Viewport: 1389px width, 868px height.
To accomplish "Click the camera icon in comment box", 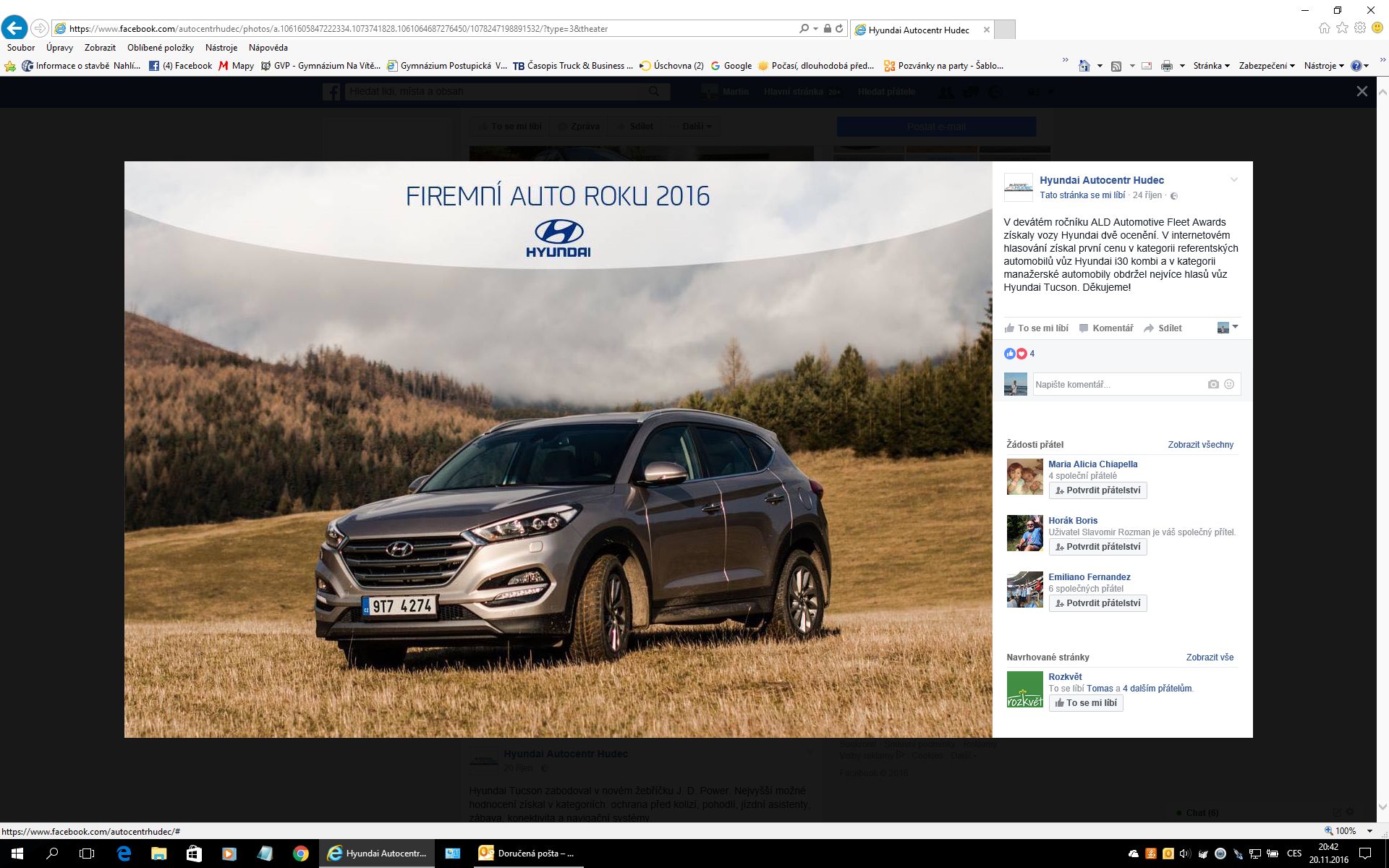I will (1213, 384).
